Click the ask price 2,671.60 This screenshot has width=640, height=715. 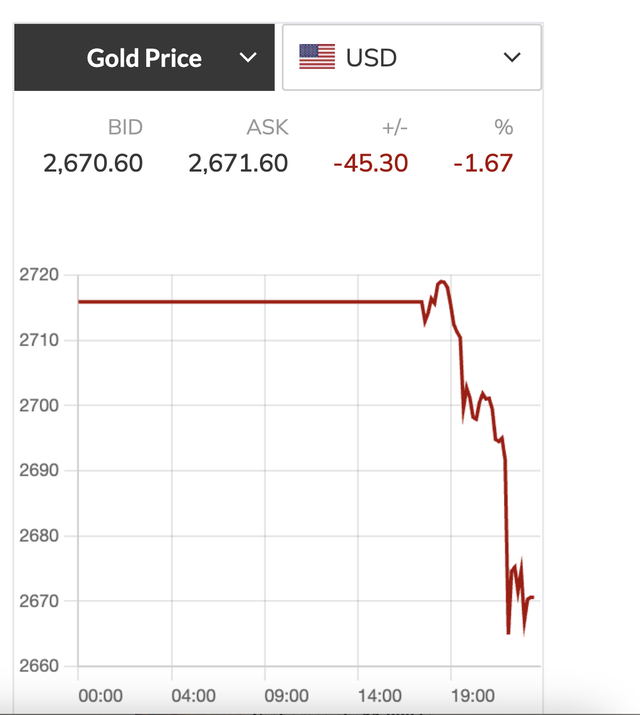click(x=238, y=163)
